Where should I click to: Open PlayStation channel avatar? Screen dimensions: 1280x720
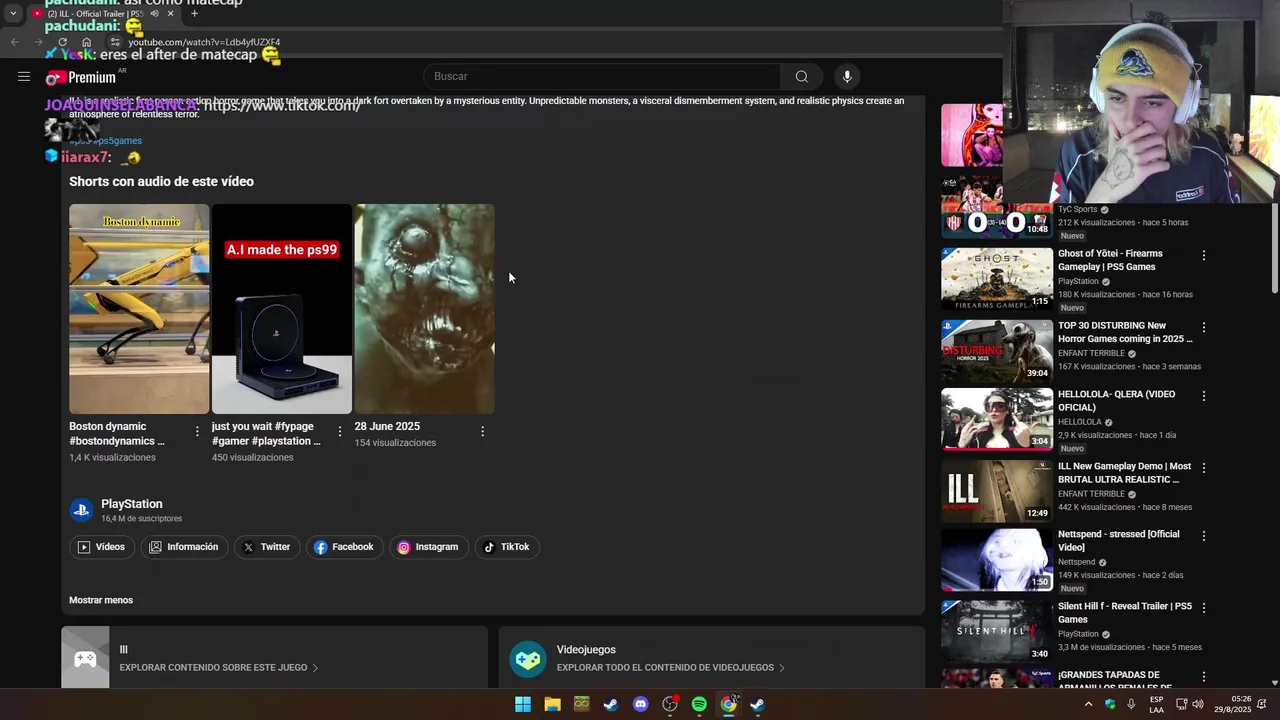point(81,510)
